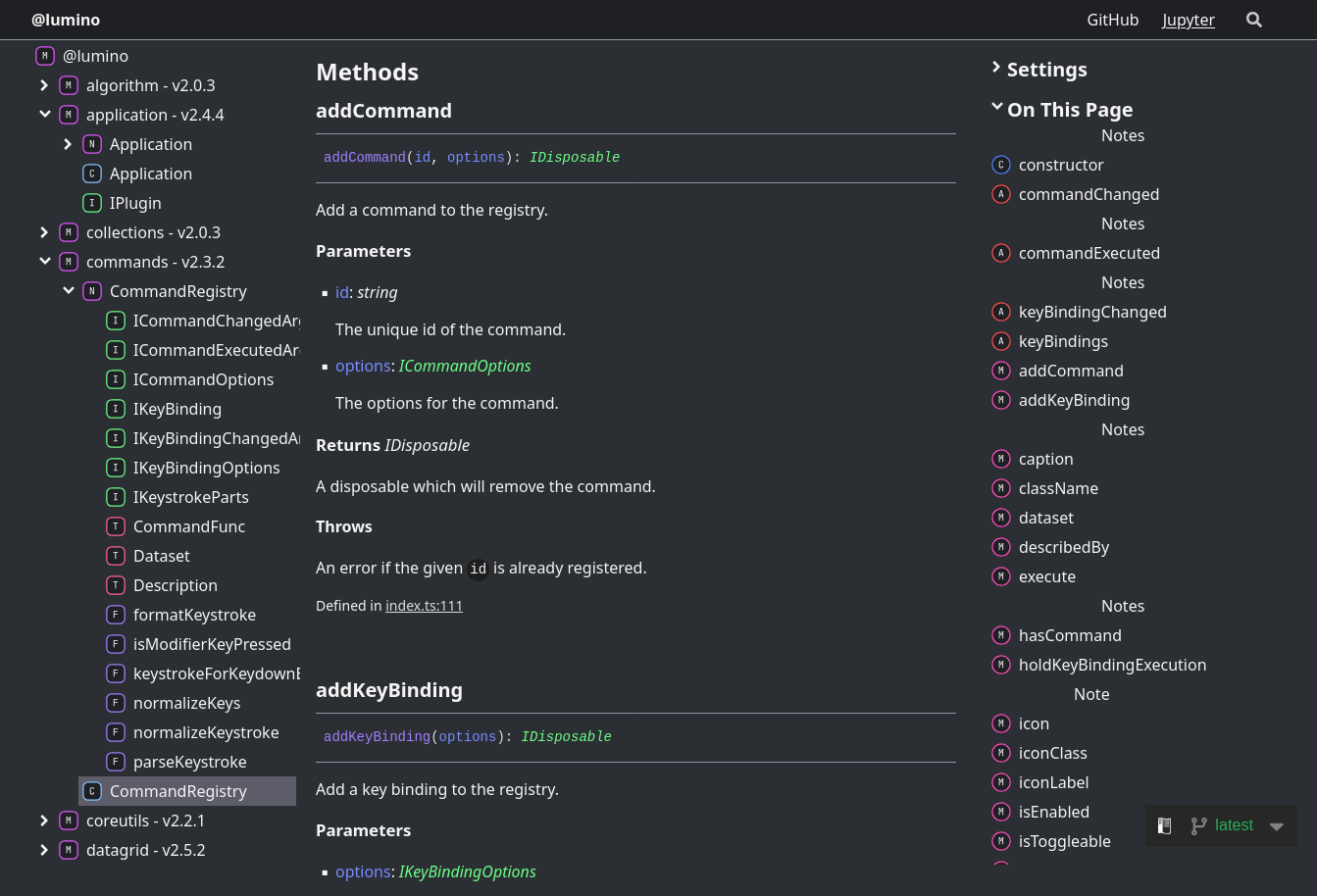Click the method icon beside addCommand

click(x=1001, y=371)
